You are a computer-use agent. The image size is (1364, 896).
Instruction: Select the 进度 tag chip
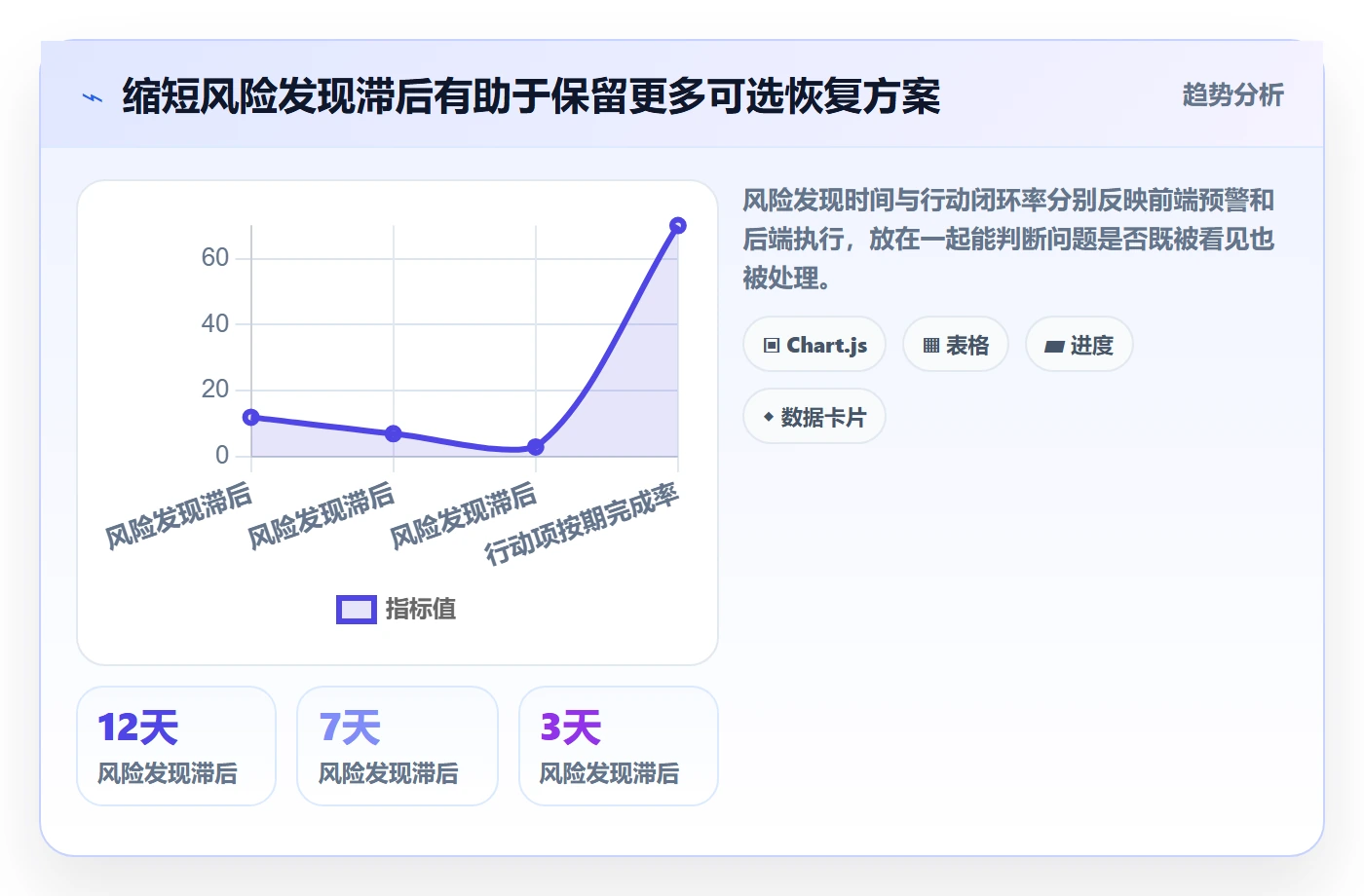coord(1080,345)
